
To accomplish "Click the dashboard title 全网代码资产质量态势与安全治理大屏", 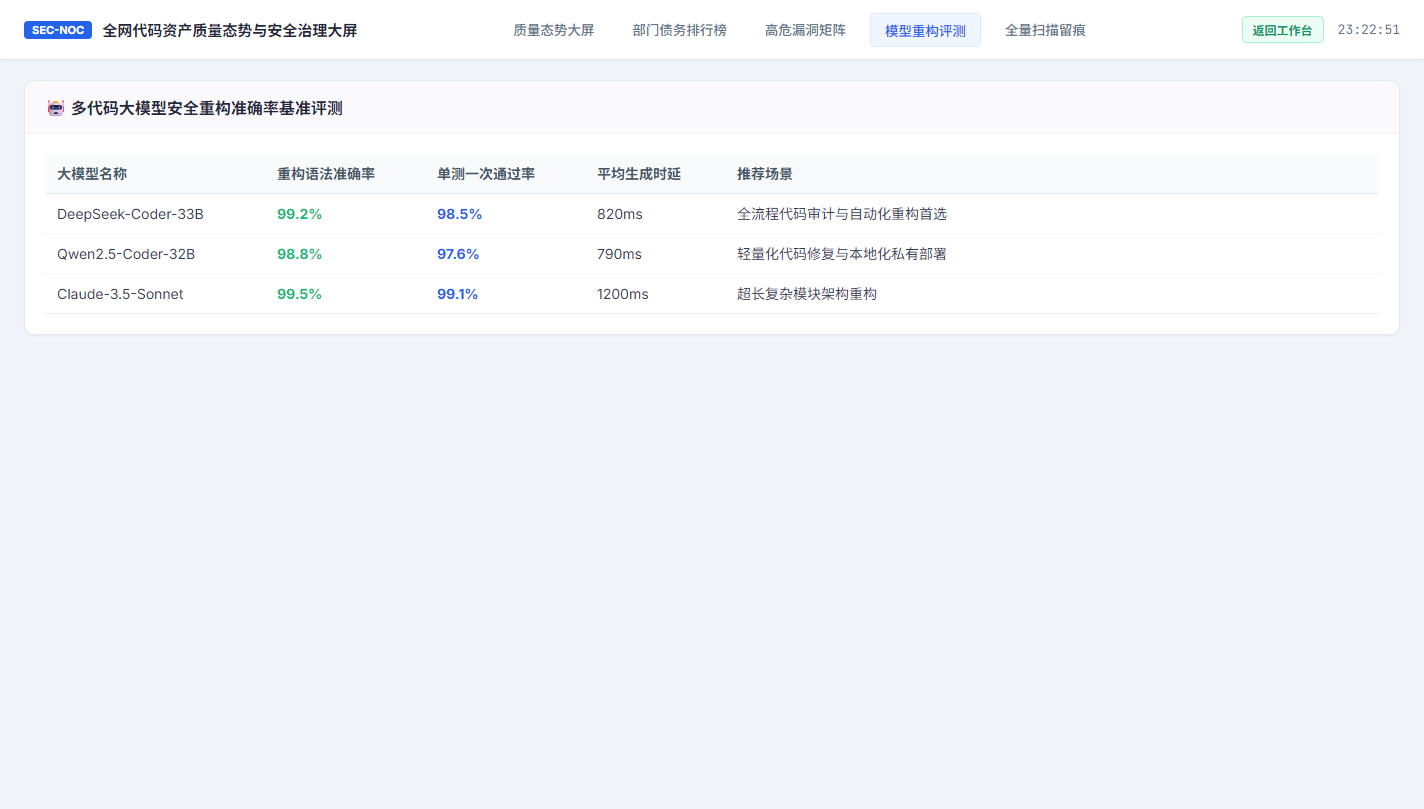I will click(x=230, y=30).
